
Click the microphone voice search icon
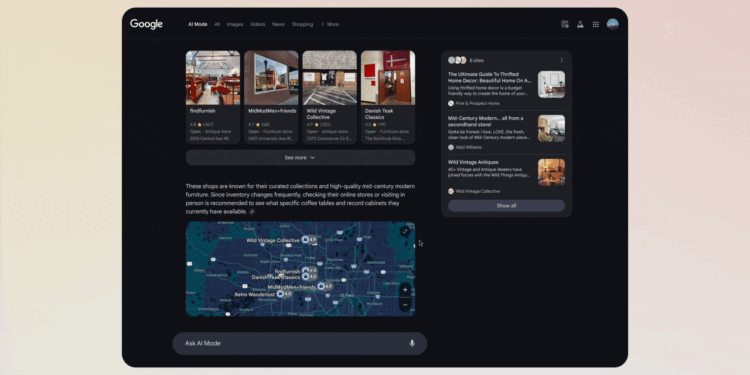412,343
